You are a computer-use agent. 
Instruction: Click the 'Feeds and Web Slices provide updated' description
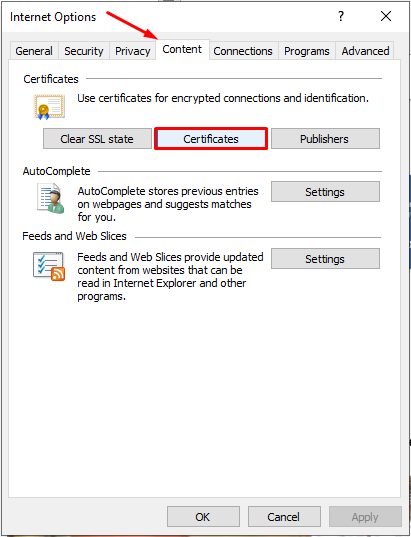tap(170, 277)
